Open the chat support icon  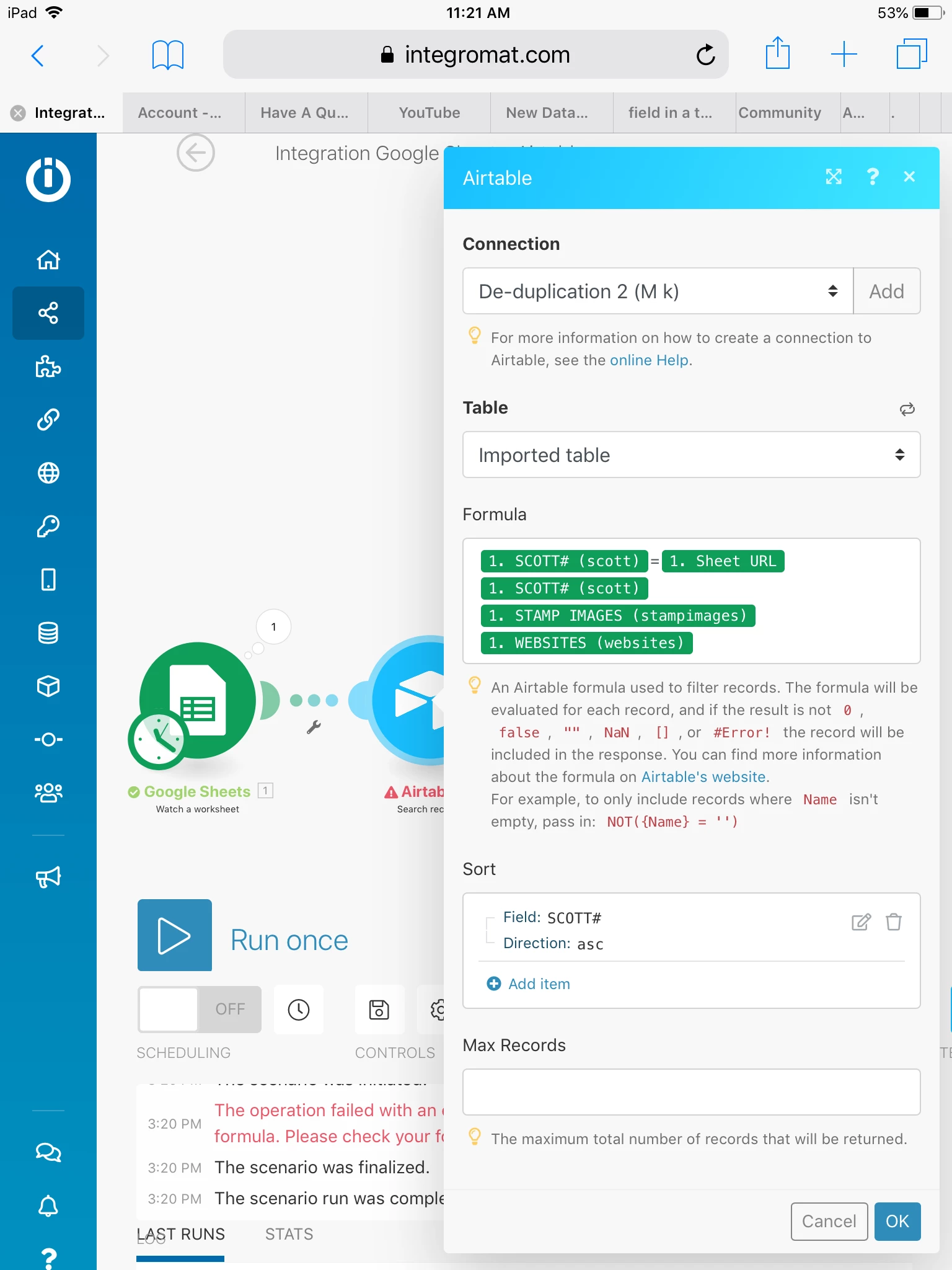[48, 1152]
